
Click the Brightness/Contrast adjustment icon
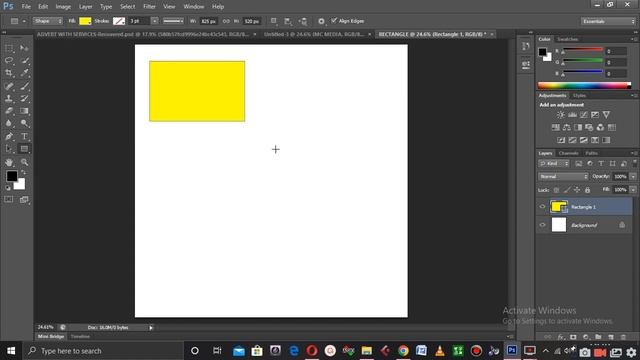coord(561,115)
